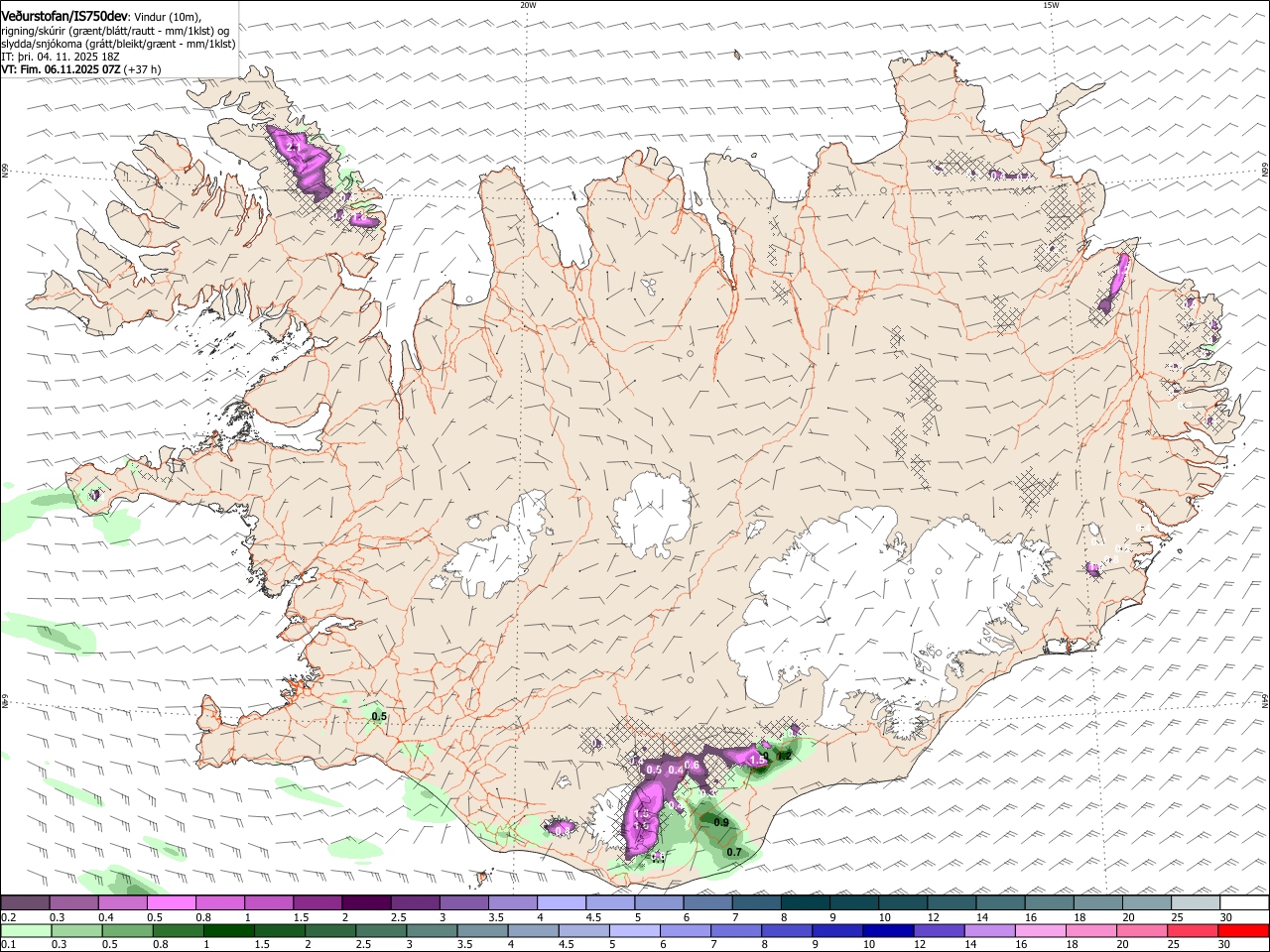Click the 20W longitude label

(x=528, y=5)
